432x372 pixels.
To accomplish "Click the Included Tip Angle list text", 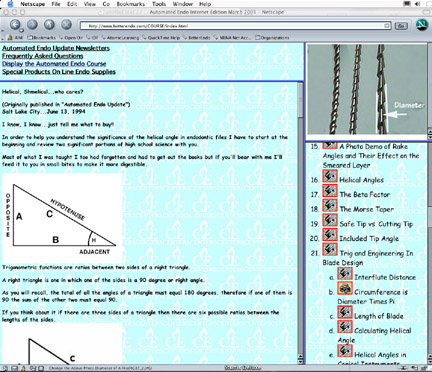I will pyautogui.click(x=369, y=239).
